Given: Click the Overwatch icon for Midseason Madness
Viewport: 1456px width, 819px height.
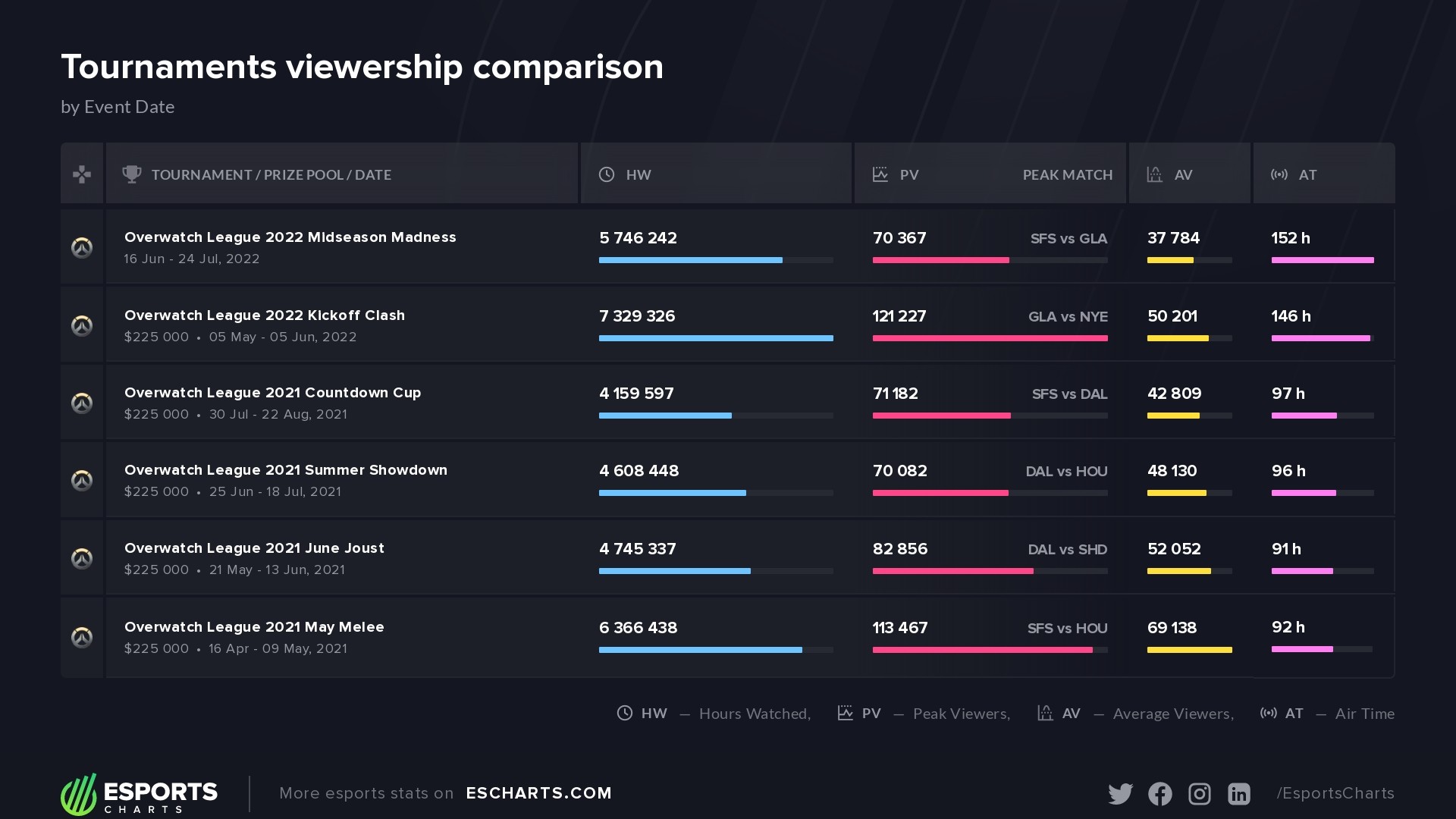Looking at the screenshot, I should (82, 247).
